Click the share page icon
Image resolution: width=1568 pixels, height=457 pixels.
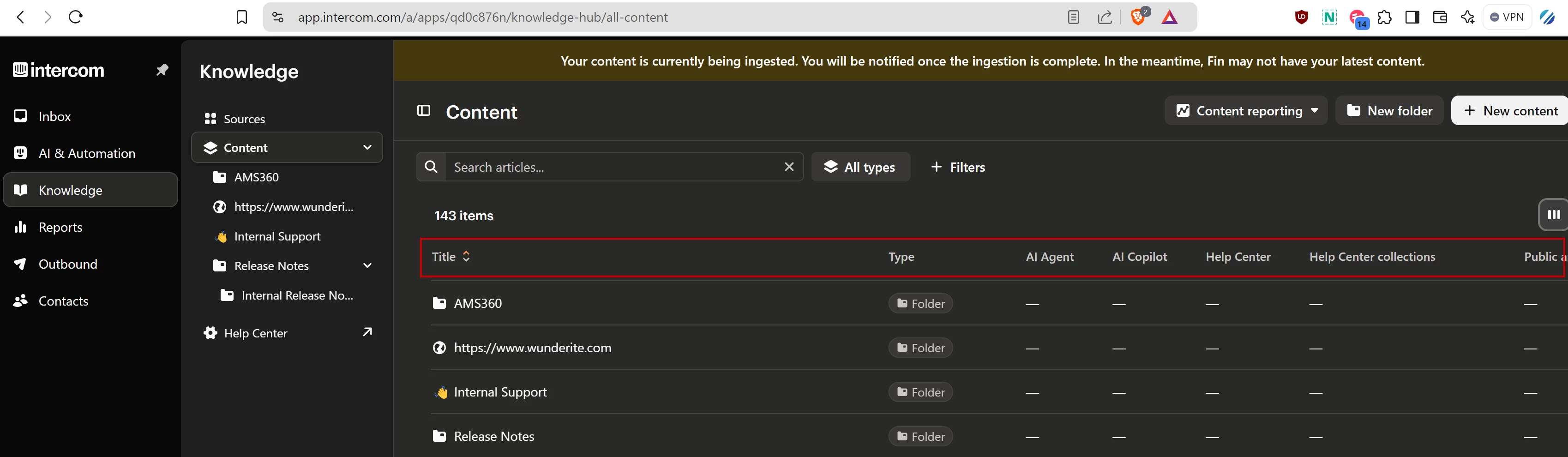(x=1105, y=17)
